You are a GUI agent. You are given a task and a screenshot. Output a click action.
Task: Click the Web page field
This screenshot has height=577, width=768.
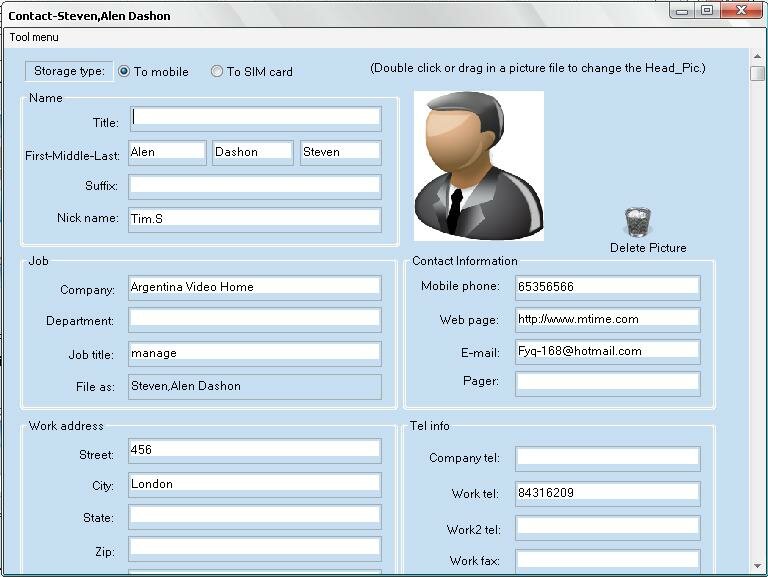click(x=607, y=320)
